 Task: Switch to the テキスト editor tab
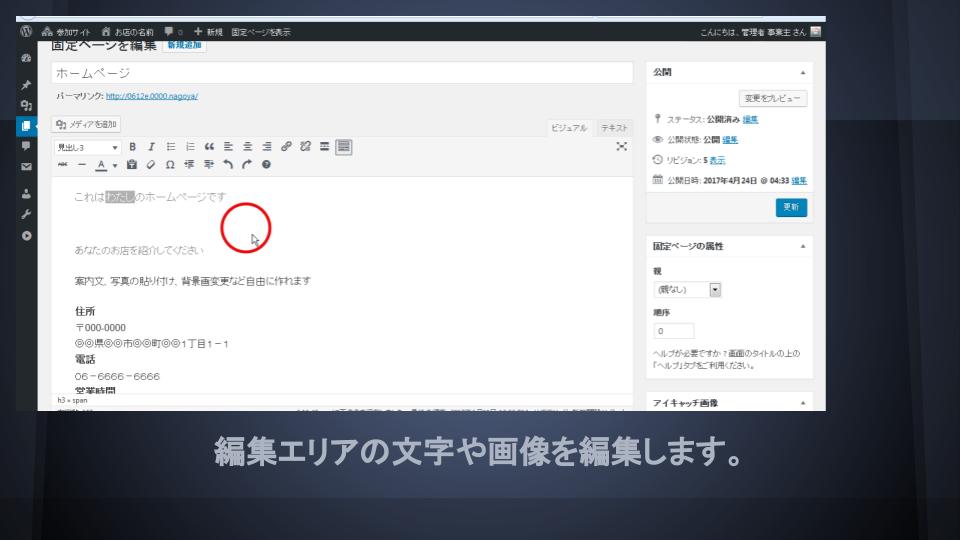coord(614,128)
